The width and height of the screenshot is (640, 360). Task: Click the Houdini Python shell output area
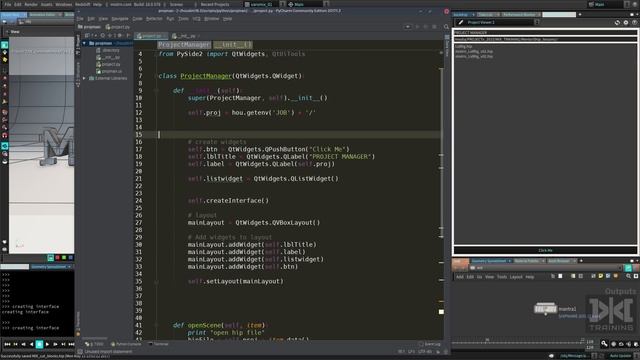click(x=37, y=304)
